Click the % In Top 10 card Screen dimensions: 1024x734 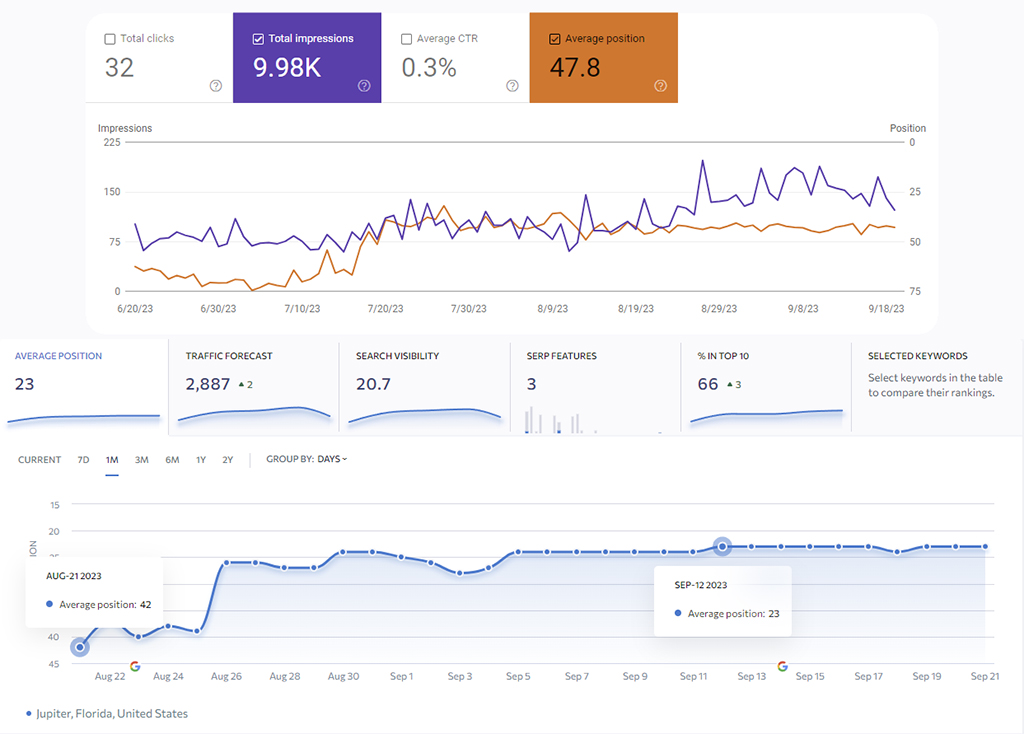tap(765, 385)
